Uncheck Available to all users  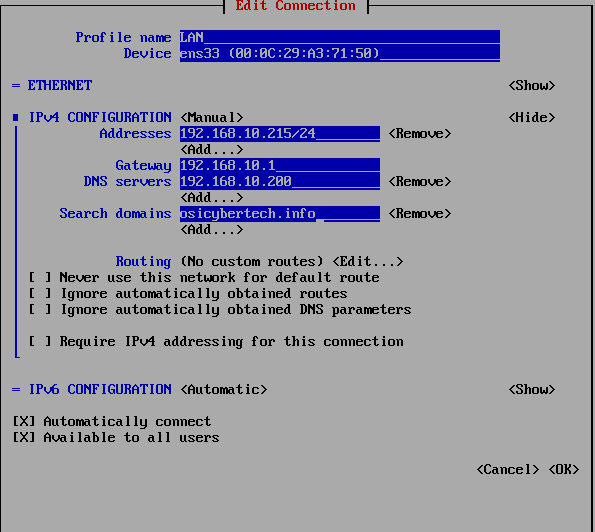point(116,438)
